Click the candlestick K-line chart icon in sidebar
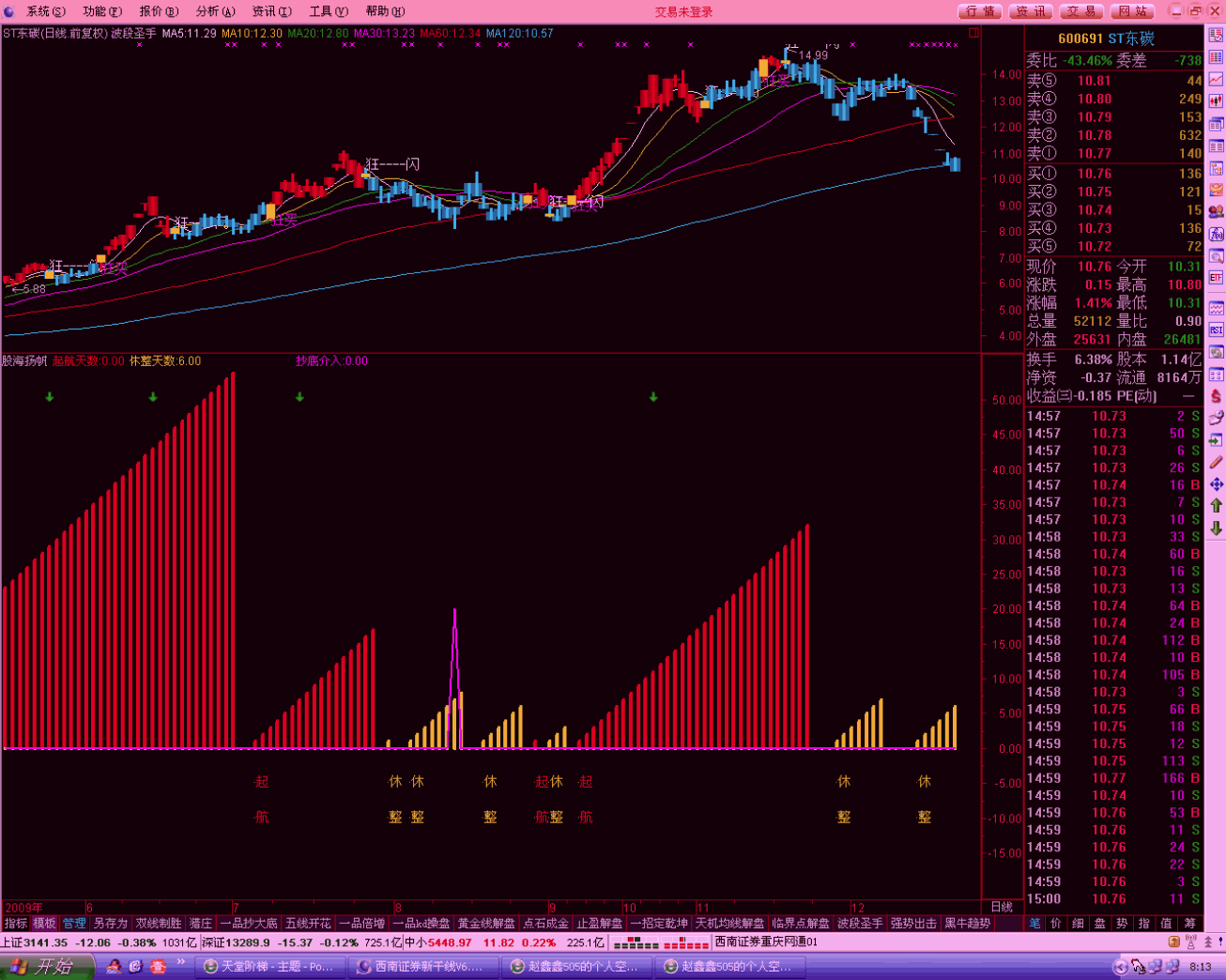 [x=1216, y=101]
